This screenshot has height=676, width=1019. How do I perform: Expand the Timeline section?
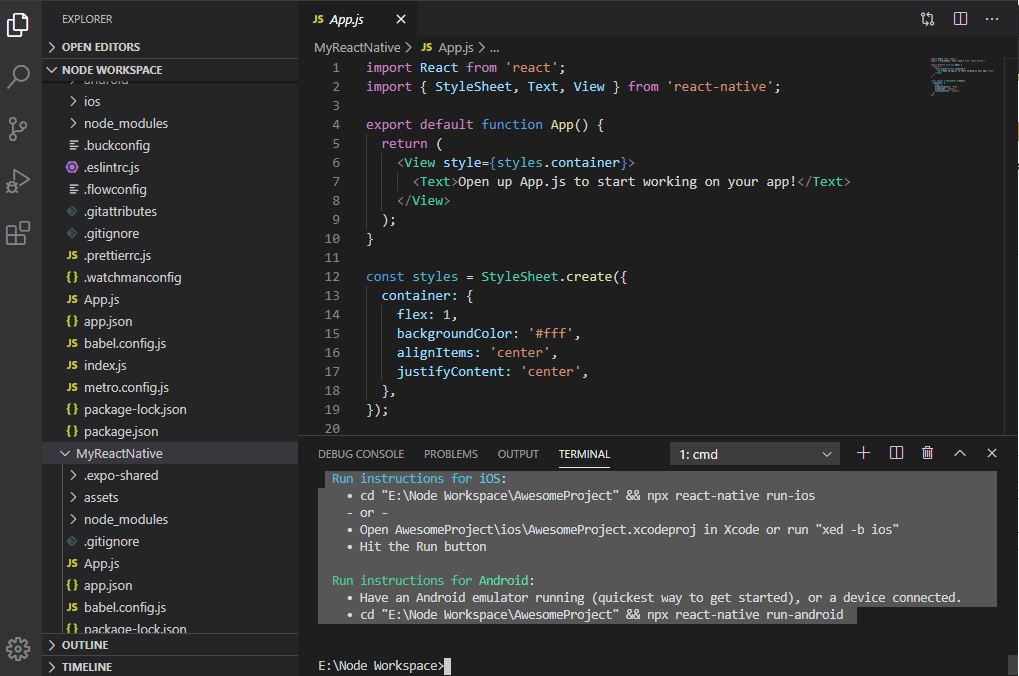click(x=170, y=667)
